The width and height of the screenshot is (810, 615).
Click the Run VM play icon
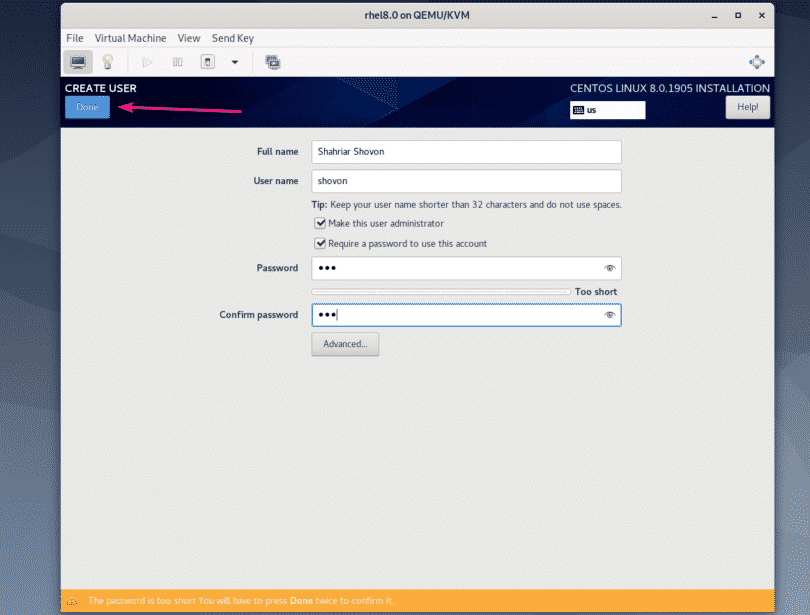point(146,61)
